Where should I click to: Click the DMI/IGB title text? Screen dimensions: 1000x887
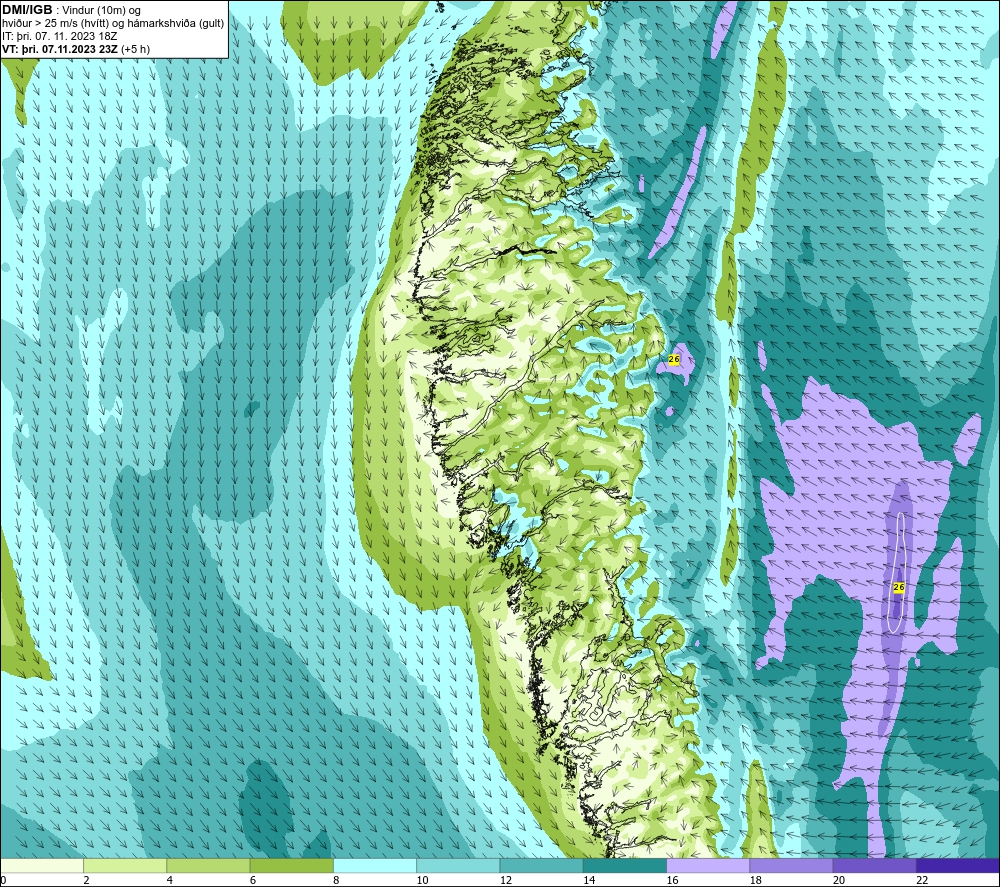point(27,10)
